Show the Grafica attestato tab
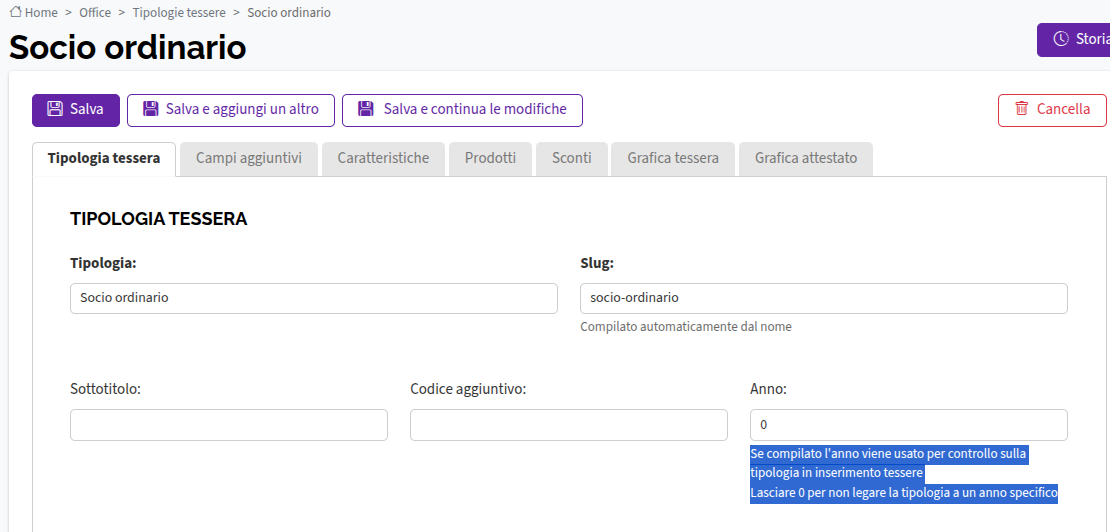 pos(806,158)
